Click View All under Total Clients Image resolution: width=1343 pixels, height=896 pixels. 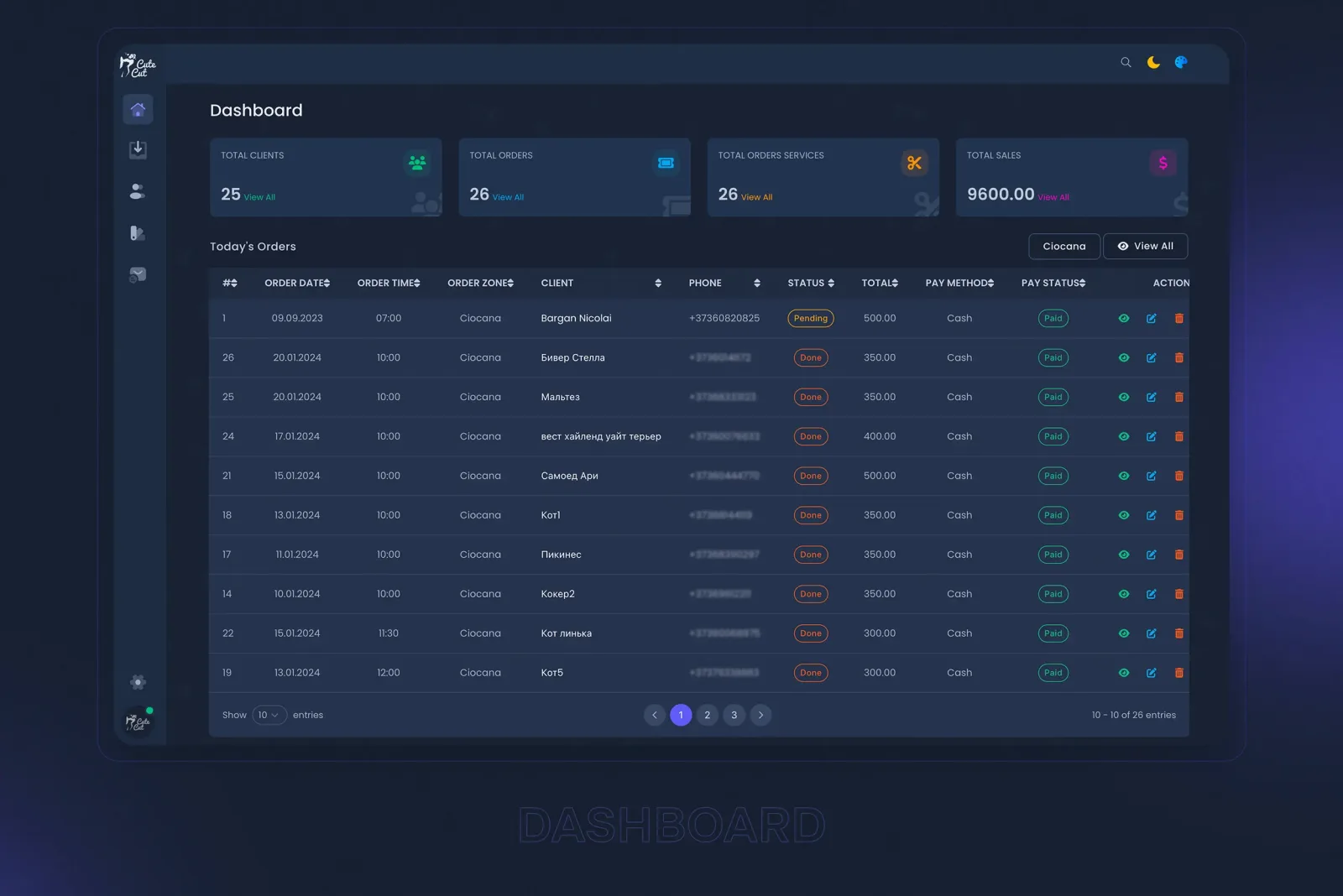(x=259, y=197)
